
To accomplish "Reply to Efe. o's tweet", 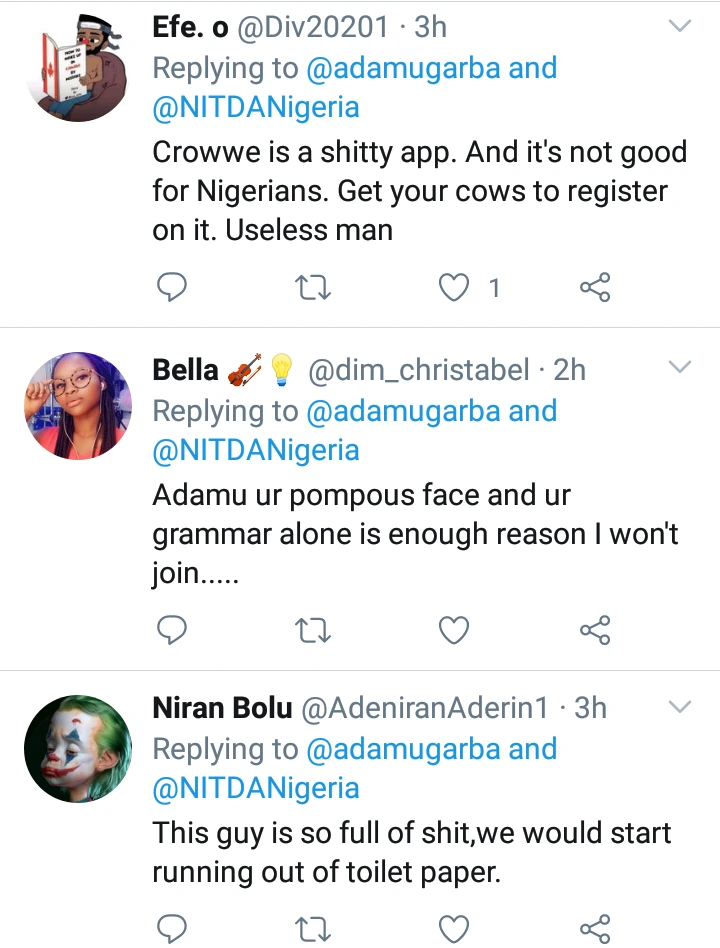I will point(173,289).
